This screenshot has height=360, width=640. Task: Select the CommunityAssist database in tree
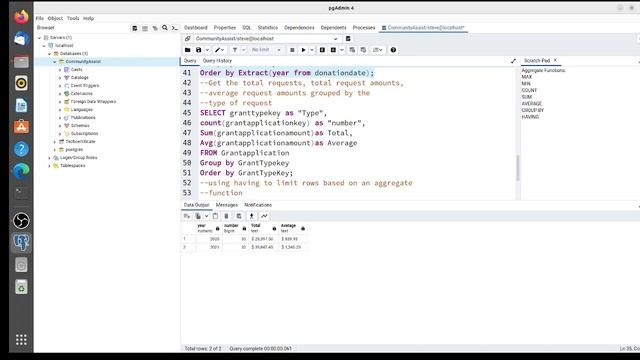tap(83, 62)
